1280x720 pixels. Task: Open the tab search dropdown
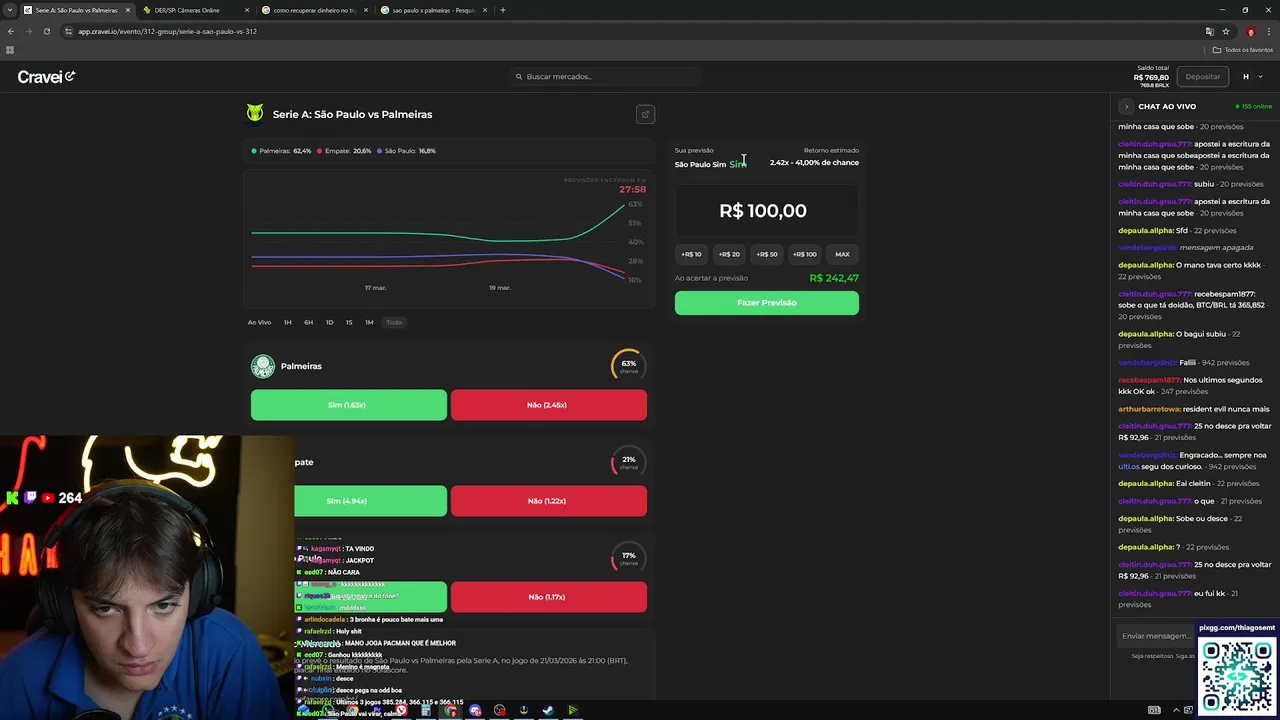(11, 10)
